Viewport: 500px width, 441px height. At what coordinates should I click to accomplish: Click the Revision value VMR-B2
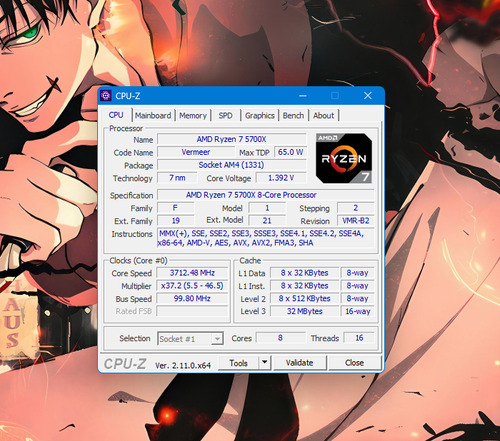coord(356,221)
